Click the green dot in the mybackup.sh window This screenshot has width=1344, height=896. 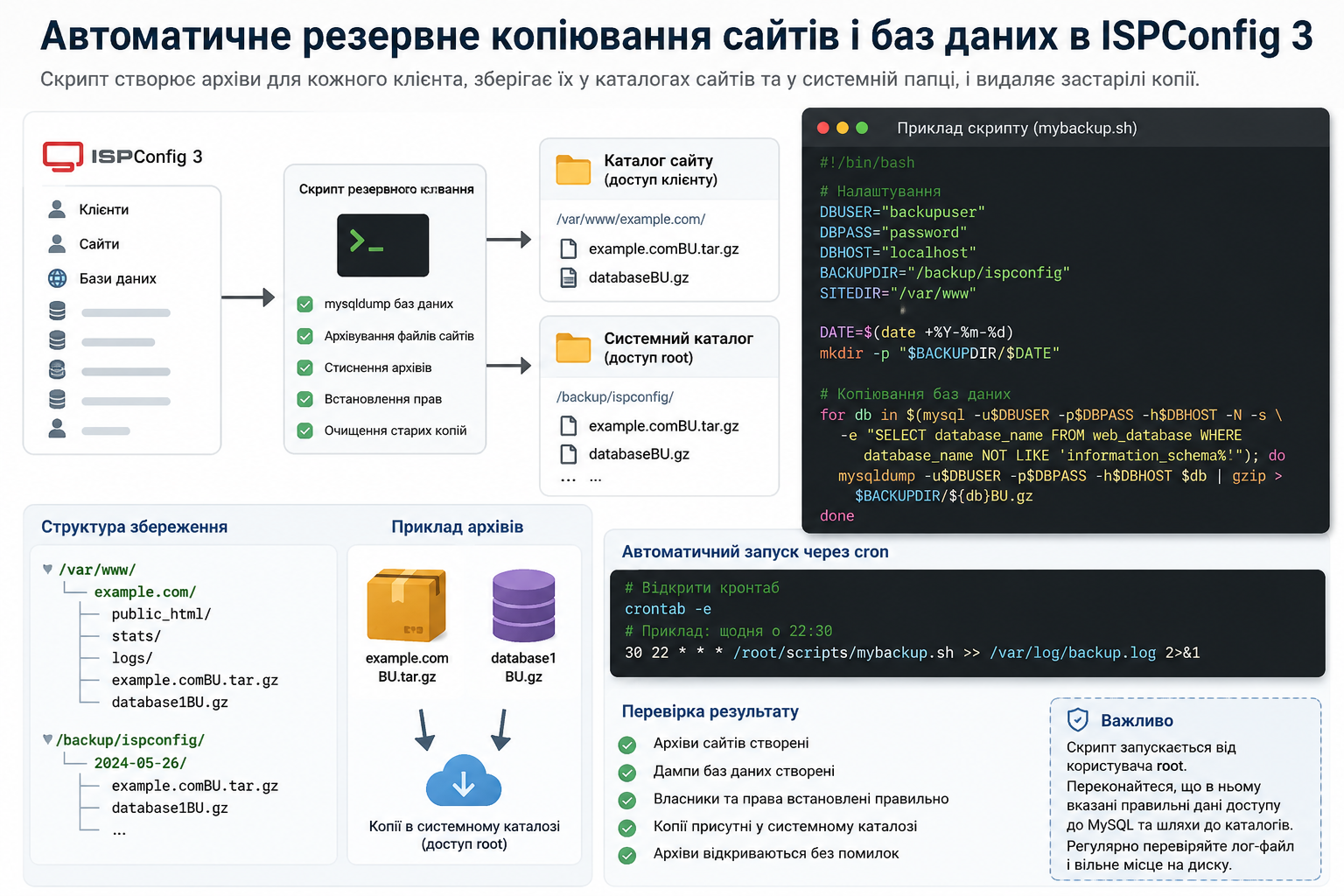[x=862, y=128]
